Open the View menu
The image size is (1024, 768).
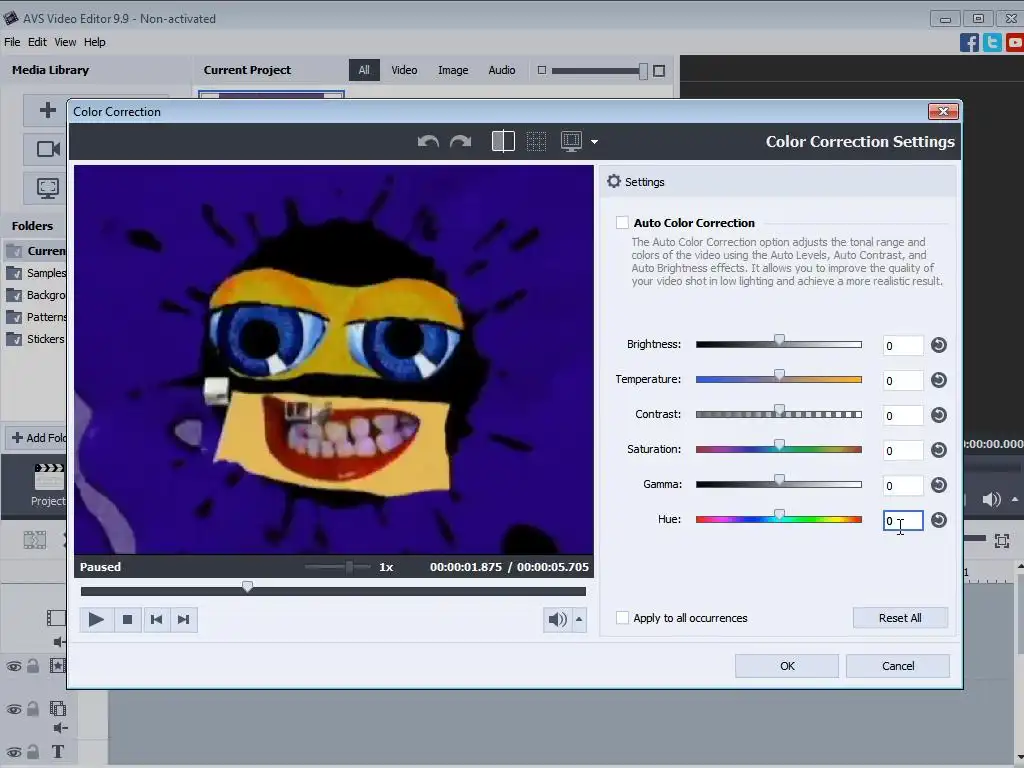(x=65, y=42)
